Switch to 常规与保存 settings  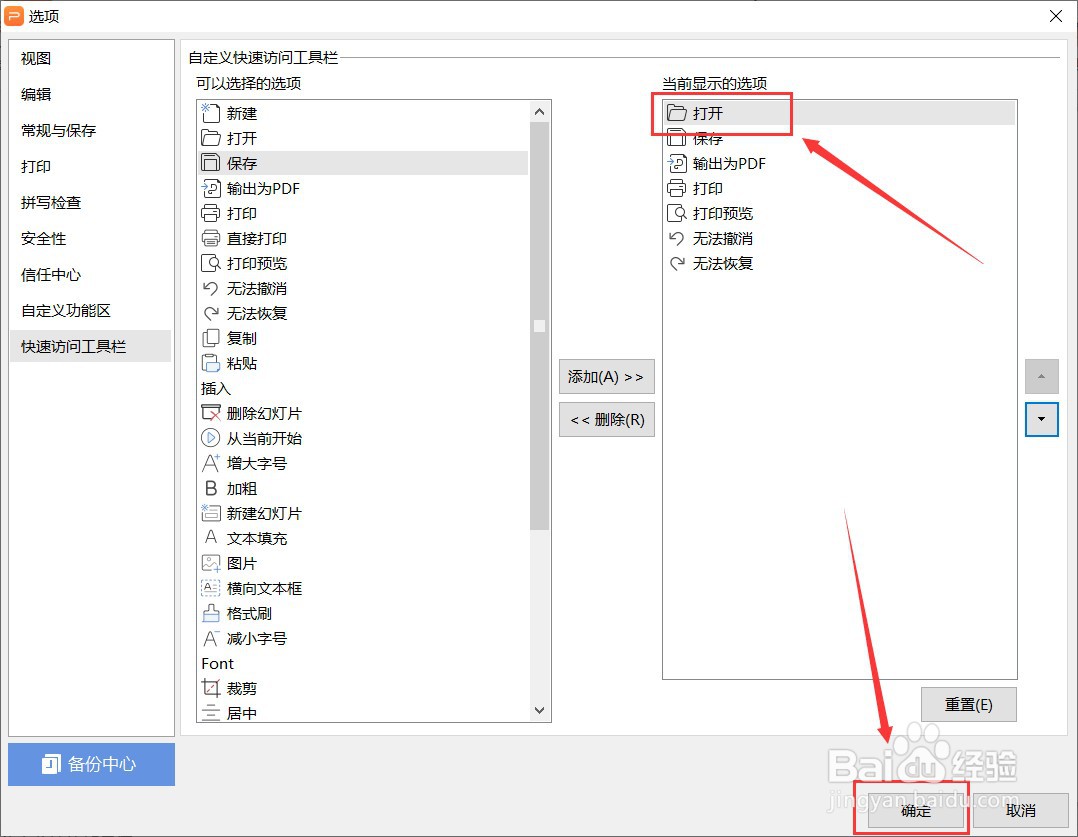[x=91, y=130]
